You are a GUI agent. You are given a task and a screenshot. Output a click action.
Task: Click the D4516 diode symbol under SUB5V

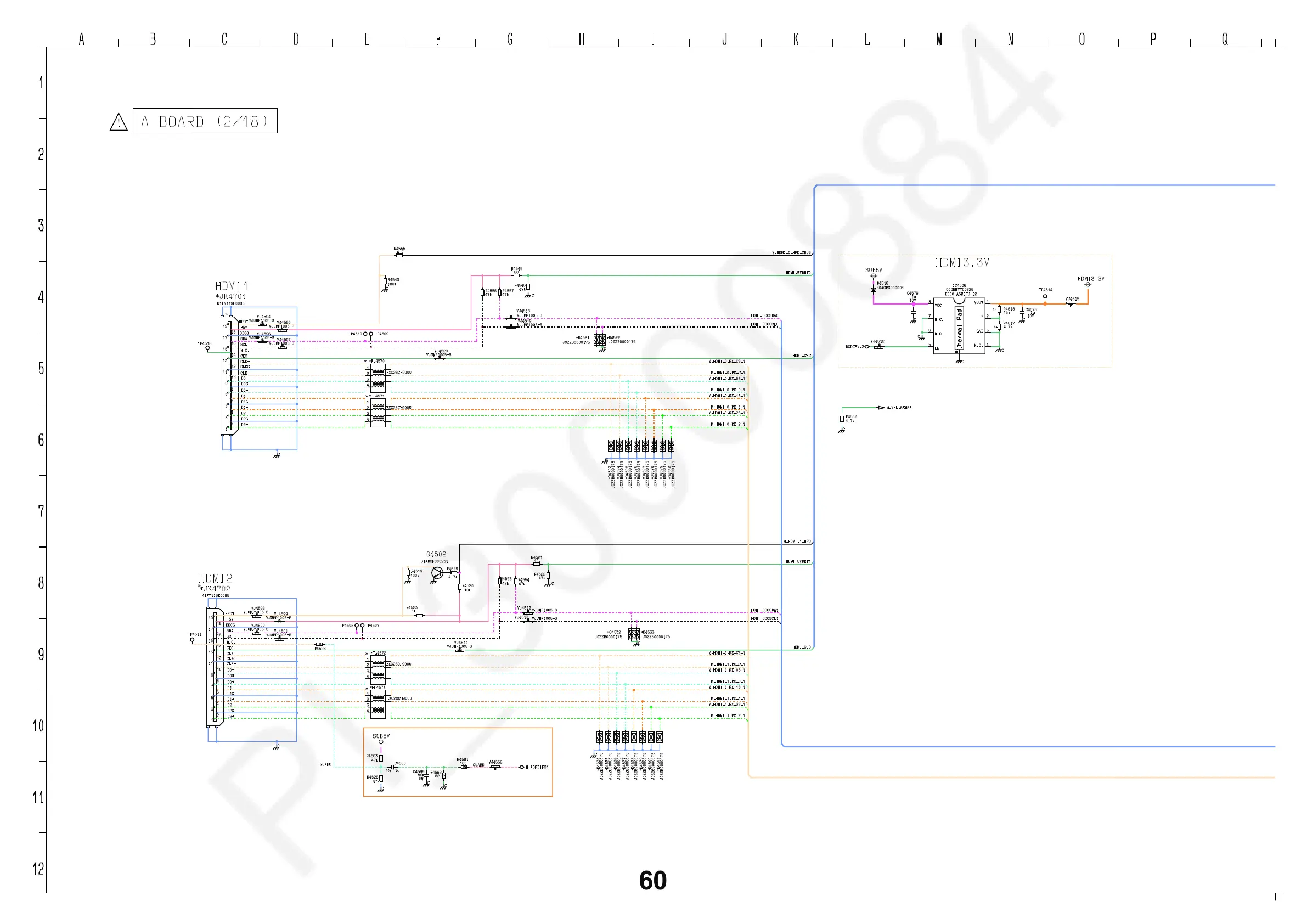coord(873,289)
